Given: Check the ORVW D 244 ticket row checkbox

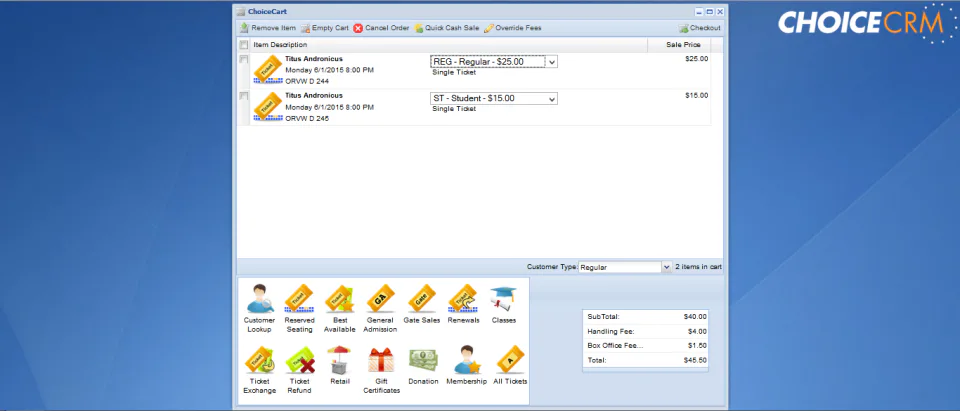Looking at the screenshot, I should click(x=244, y=59).
